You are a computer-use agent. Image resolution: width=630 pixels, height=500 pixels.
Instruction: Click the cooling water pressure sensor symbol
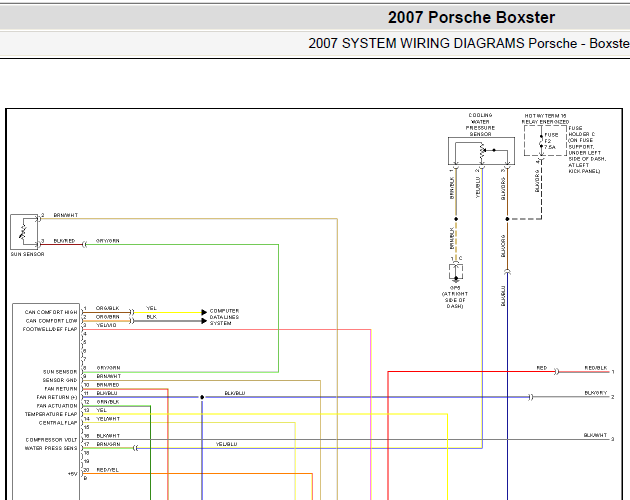(481, 151)
